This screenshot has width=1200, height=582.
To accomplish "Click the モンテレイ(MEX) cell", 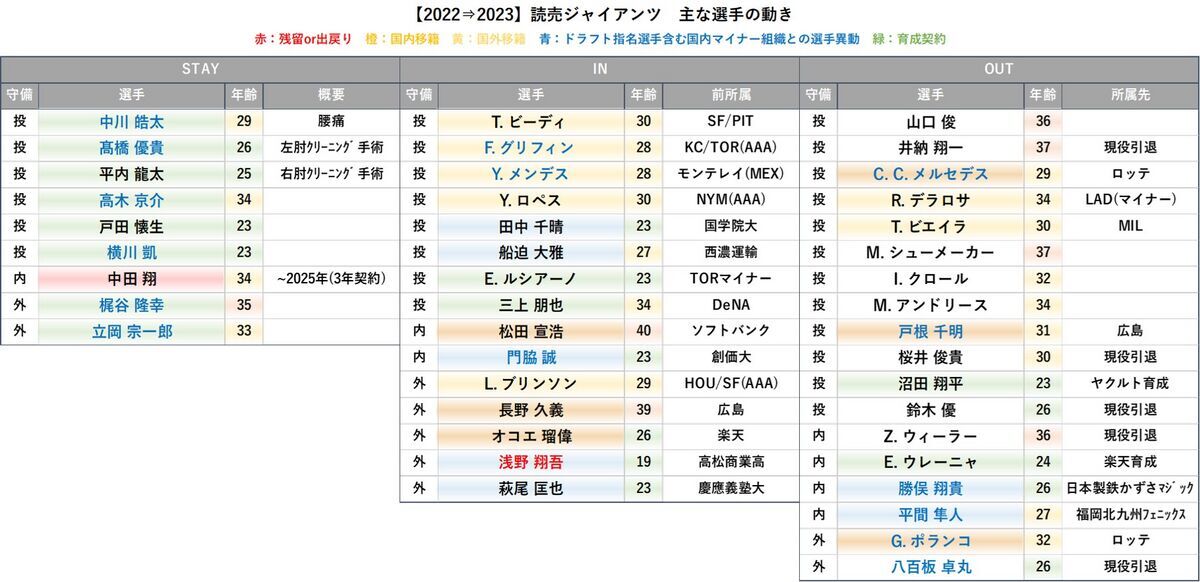I will (729, 174).
